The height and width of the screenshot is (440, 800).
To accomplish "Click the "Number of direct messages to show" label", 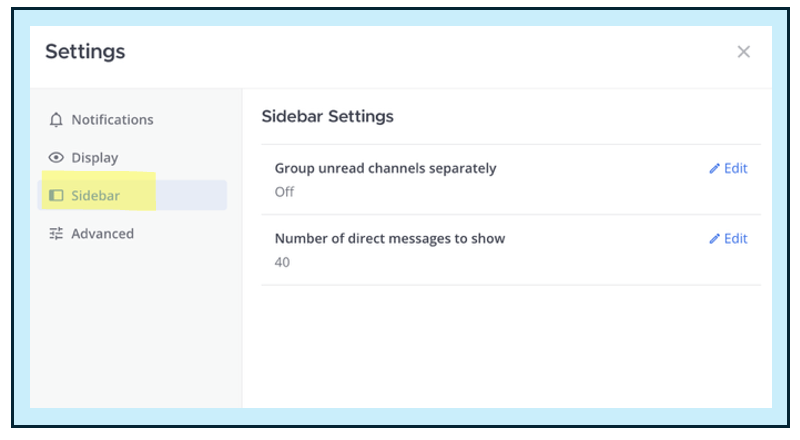I will point(389,239).
